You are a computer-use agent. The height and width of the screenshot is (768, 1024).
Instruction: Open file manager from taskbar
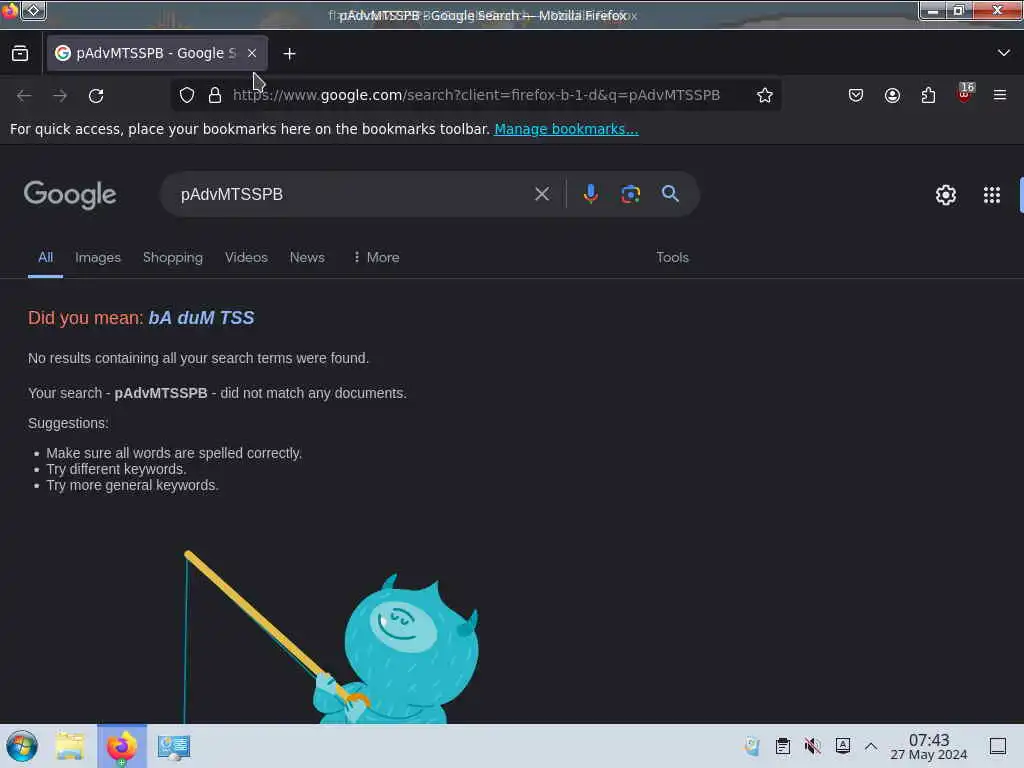[x=70, y=746]
